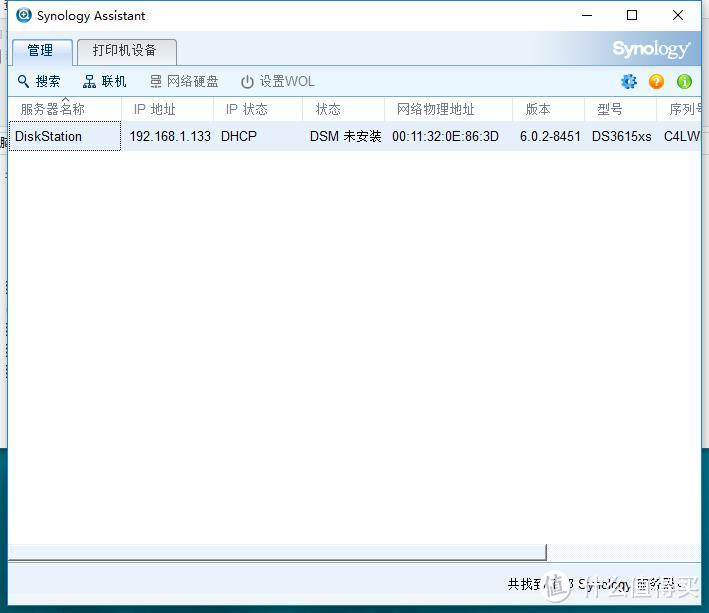The height and width of the screenshot is (613, 709).
Task: Select the DiskStation server name cell
Action: coord(65,136)
